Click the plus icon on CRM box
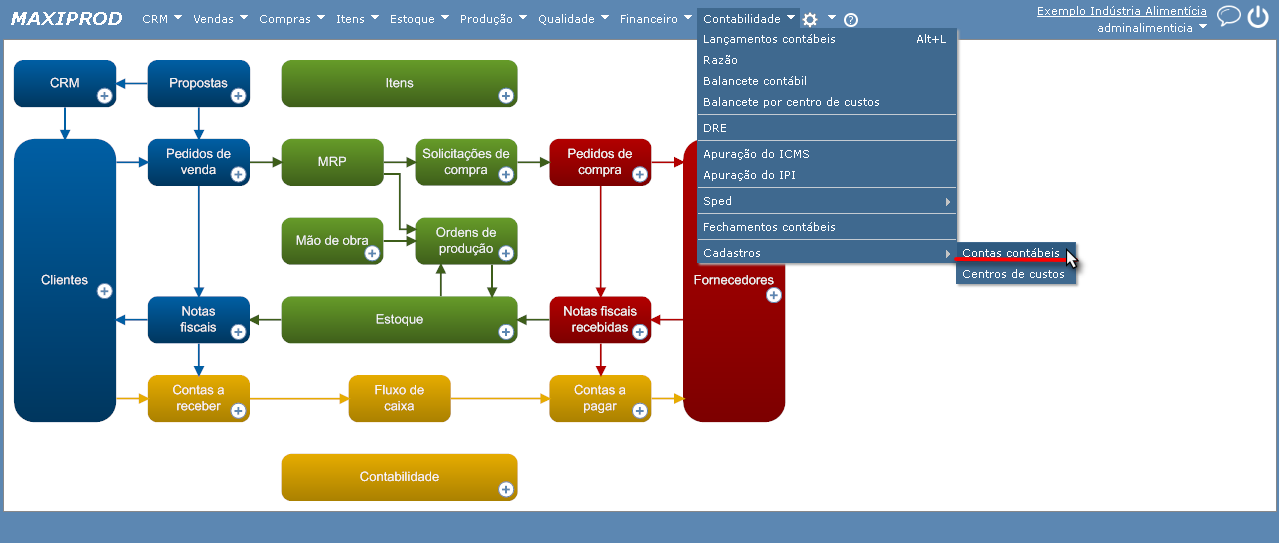This screenshot has height=543, width=1279. click(104, 96)
